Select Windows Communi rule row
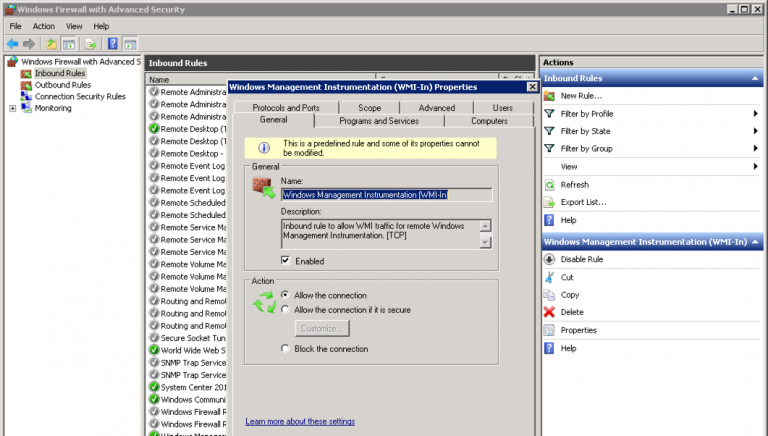This screenshot has height=436, width=768. (187, 399)
